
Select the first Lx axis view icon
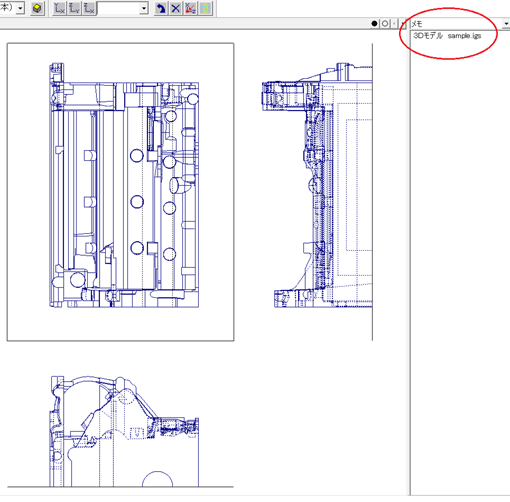pyautogui.click(x=60, y=8)
